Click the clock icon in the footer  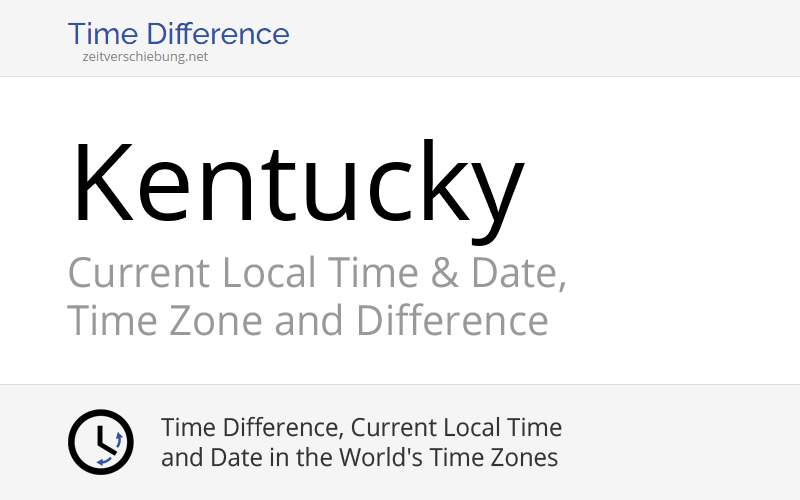coord(100,442)
